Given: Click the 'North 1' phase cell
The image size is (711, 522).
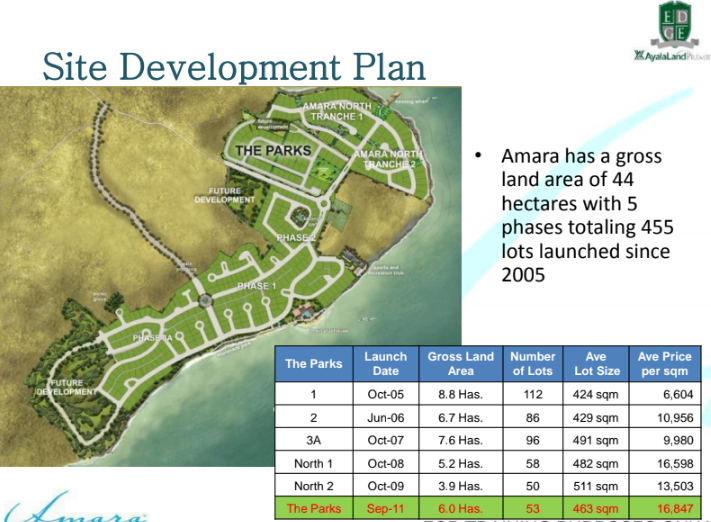Looking at the screenshot, I should click(314, 463).
